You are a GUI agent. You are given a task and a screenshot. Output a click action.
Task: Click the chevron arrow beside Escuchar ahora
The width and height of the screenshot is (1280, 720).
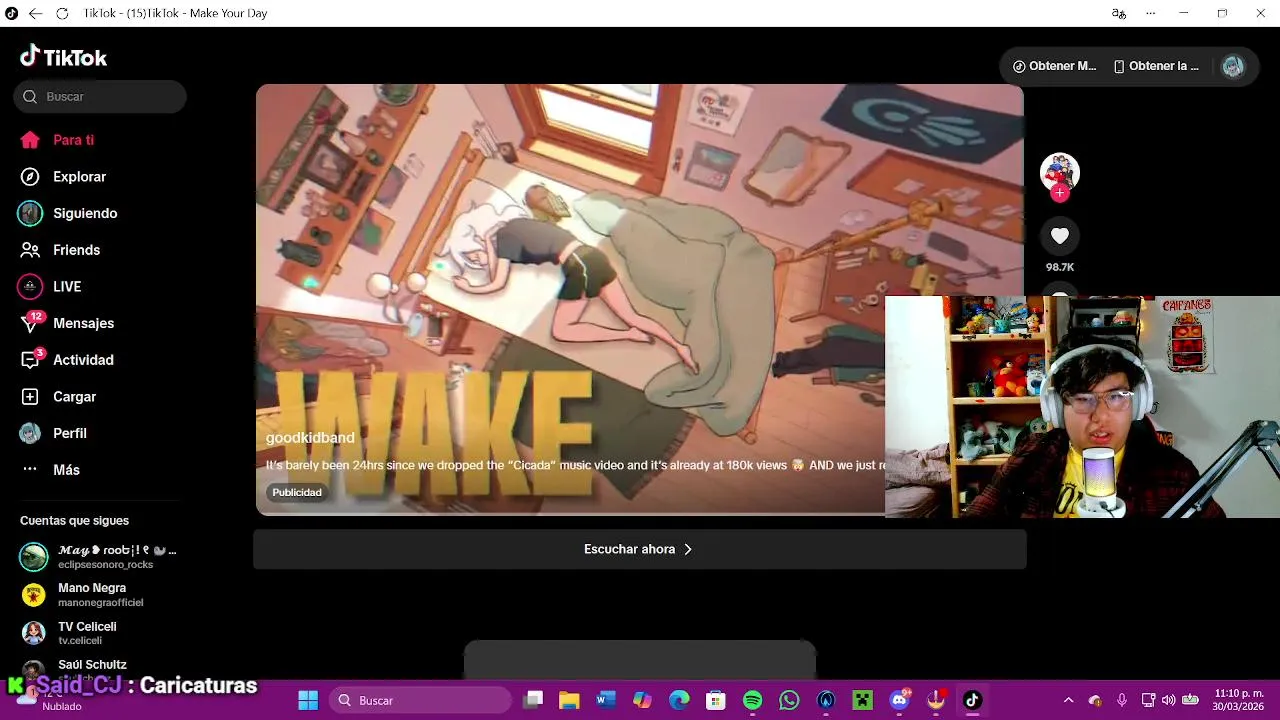click(688, 549)
